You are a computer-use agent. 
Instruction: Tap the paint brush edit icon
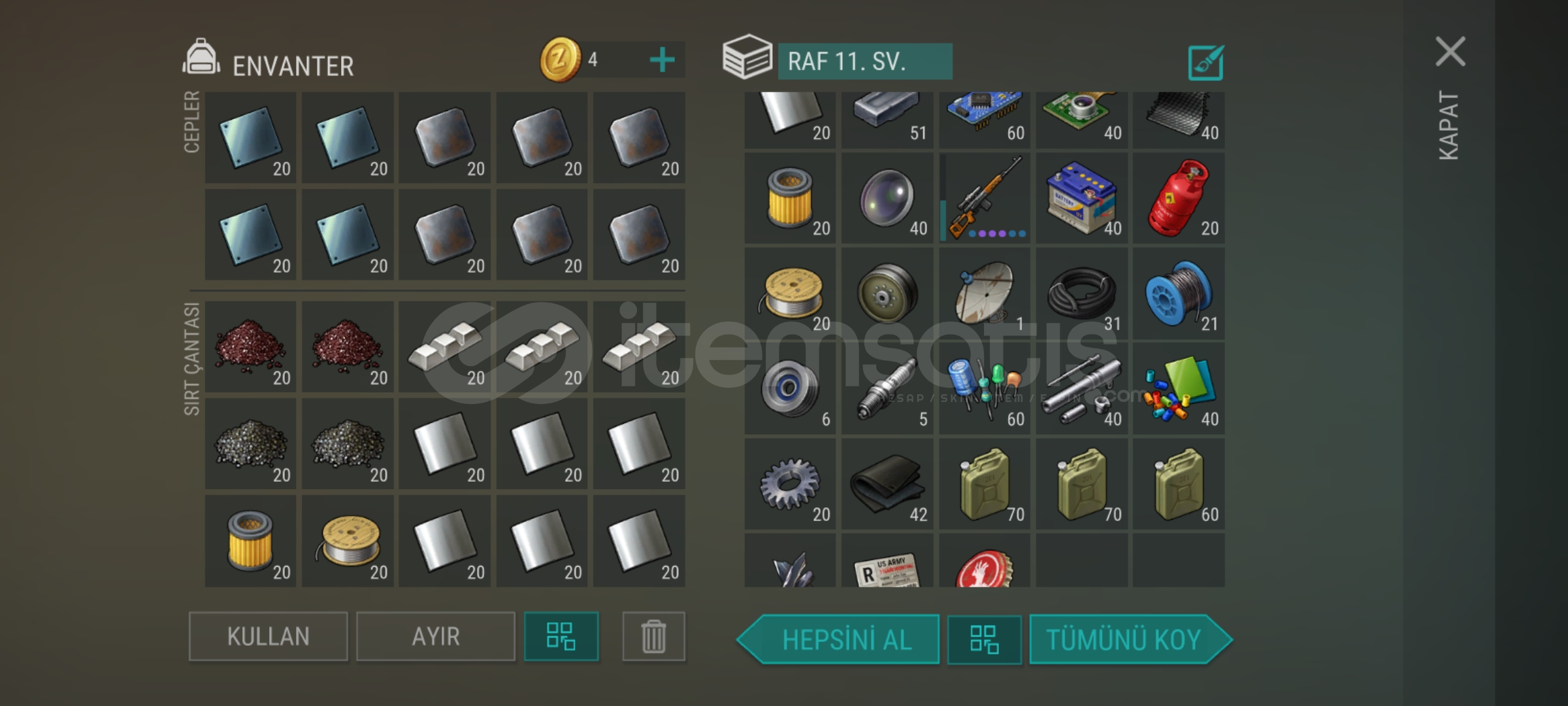(x=1205, y=63)
